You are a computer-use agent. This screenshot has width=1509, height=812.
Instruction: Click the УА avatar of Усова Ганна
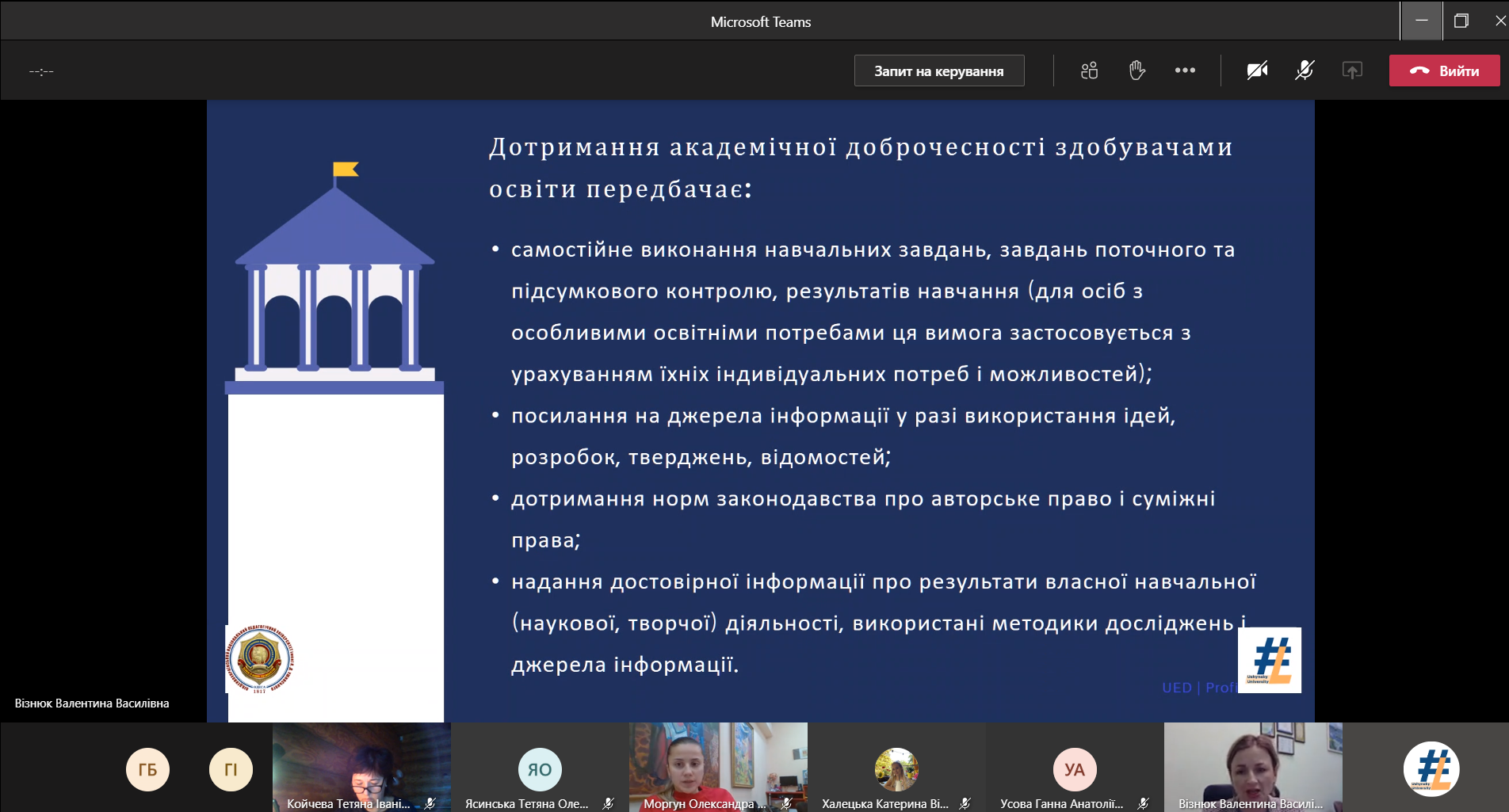pos(1075,769)
